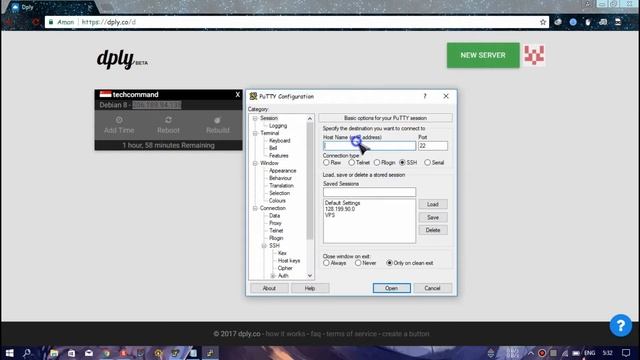Click the About button

(269, 288)
